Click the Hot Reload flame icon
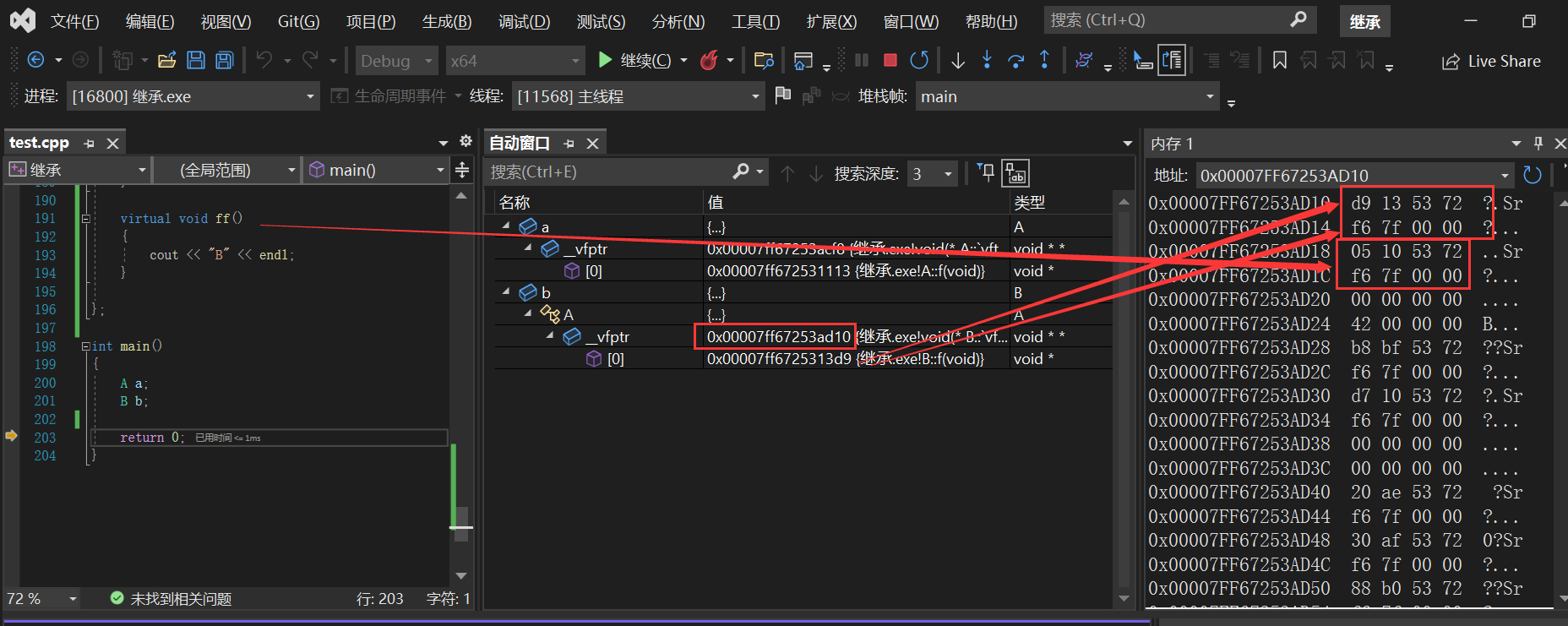The height and width of the screenshot is (626, 1568). 710,60
